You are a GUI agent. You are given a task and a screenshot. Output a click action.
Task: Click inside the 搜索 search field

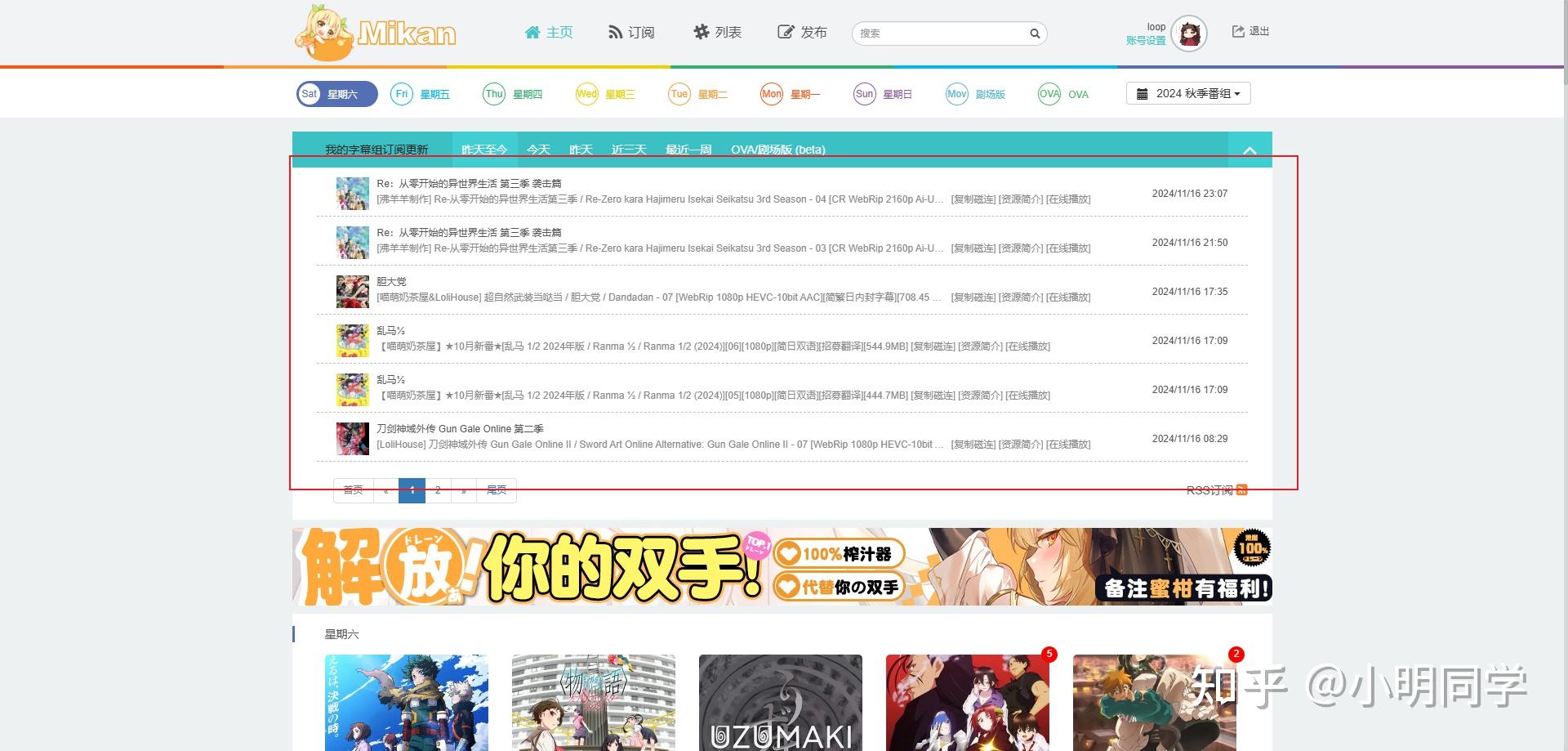pos(939,34)
